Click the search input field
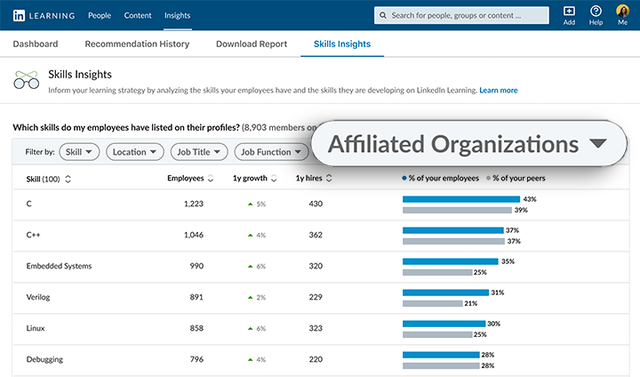Screen dimensions: 640x377 [x=462, y=16]
